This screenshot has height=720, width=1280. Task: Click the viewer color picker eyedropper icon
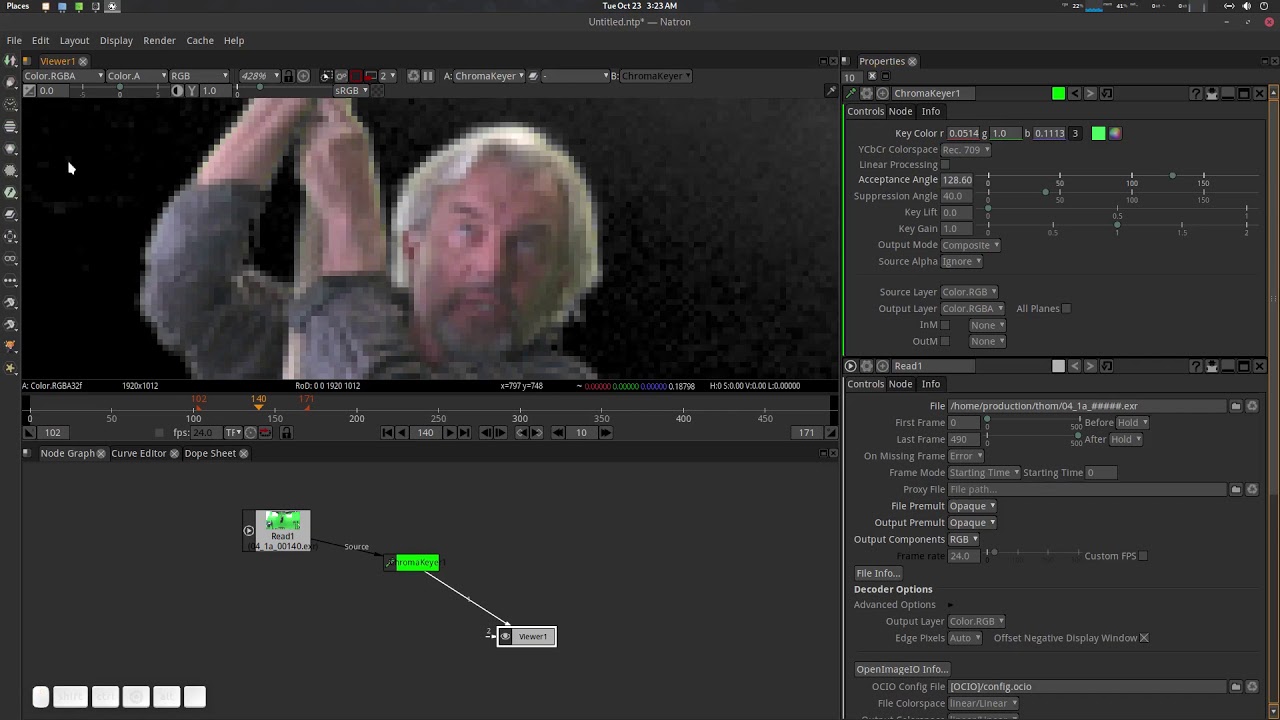(x=830, y=91)
